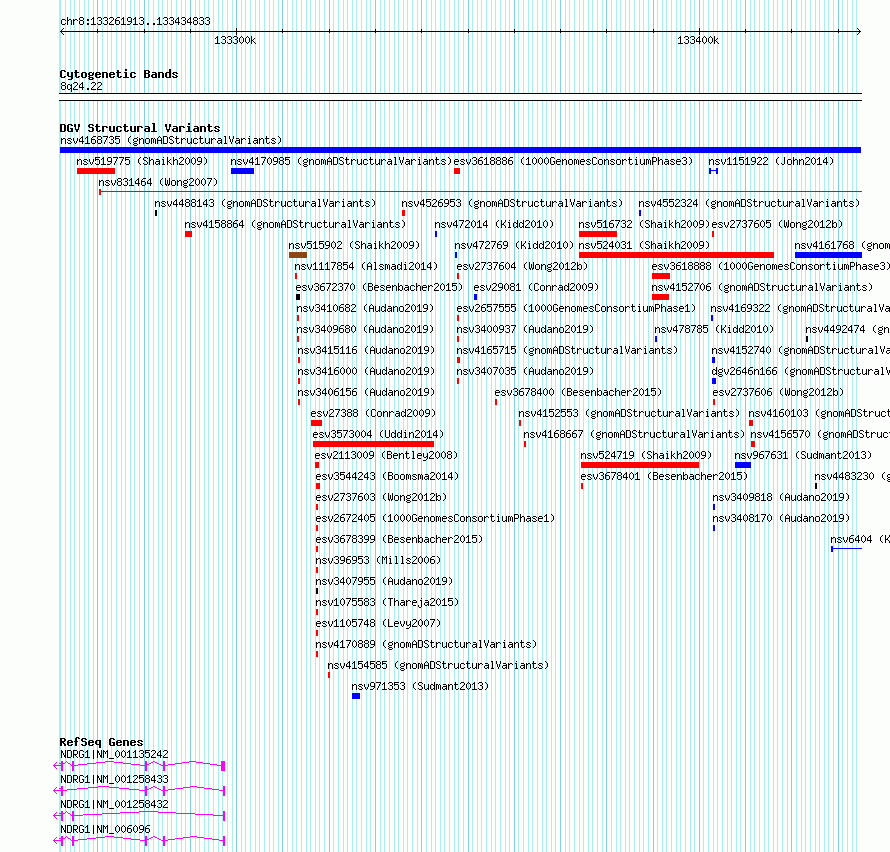Open nsv4169322 variant label
The width and height of the screenshot is (890, 852).
click(x=800, y=308)
